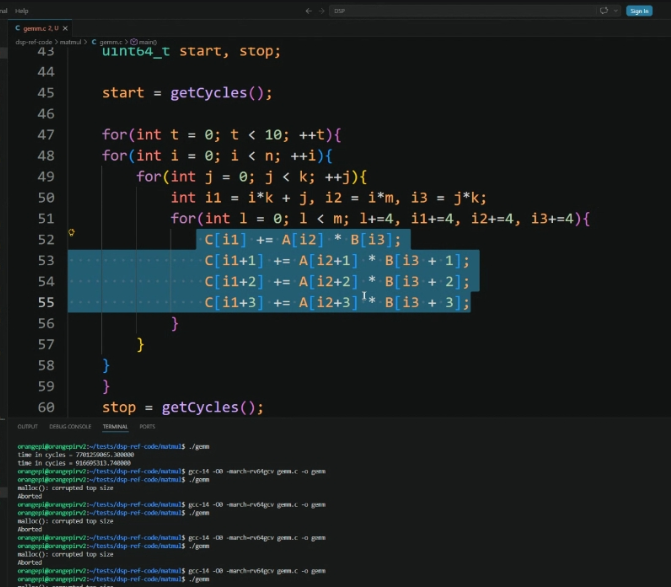
Task: Click the C file icon on the gemm.c tab
Action: coord(18,28)
